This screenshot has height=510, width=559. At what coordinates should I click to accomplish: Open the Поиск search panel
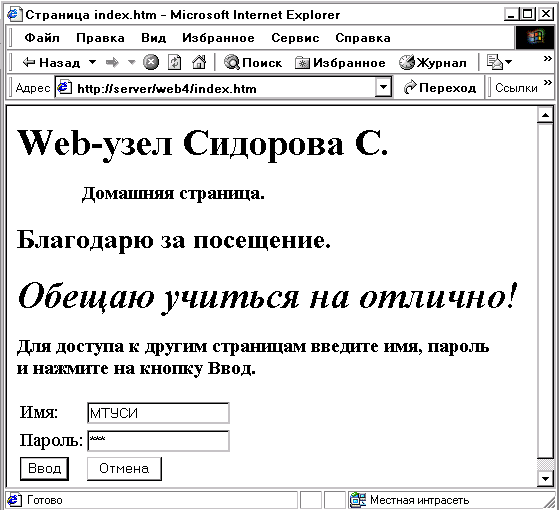[x=253, y=63]
